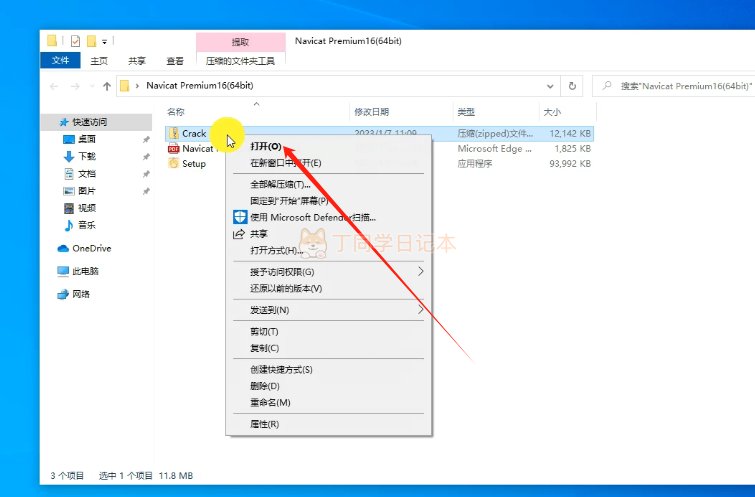Image resolution: width=755 pixels, height=497 pixels.
Task: Click the pin icon beside 文档
Action: [x=145, y=174]
